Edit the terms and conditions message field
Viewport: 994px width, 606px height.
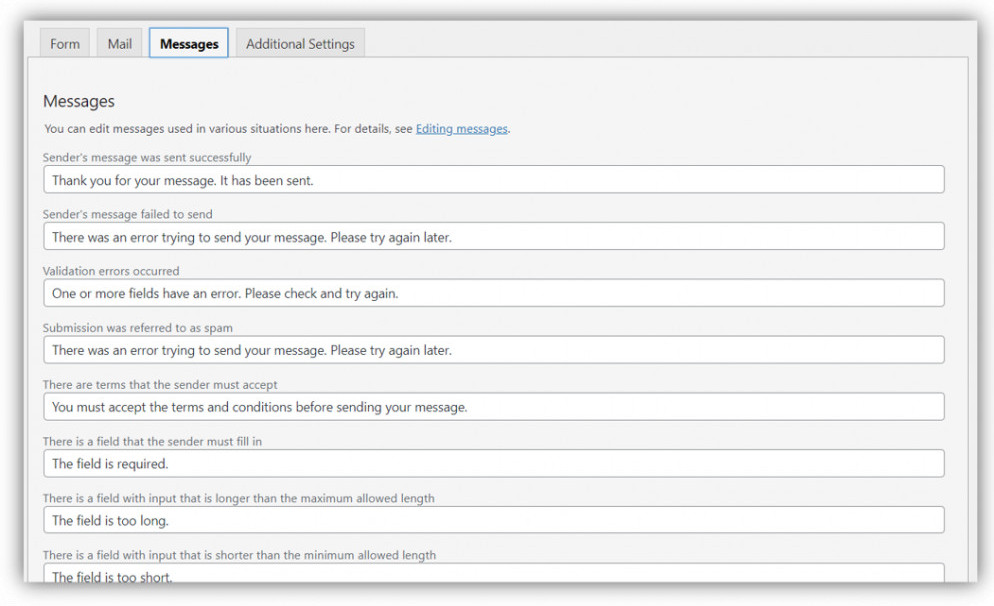[x=494, y=407]
